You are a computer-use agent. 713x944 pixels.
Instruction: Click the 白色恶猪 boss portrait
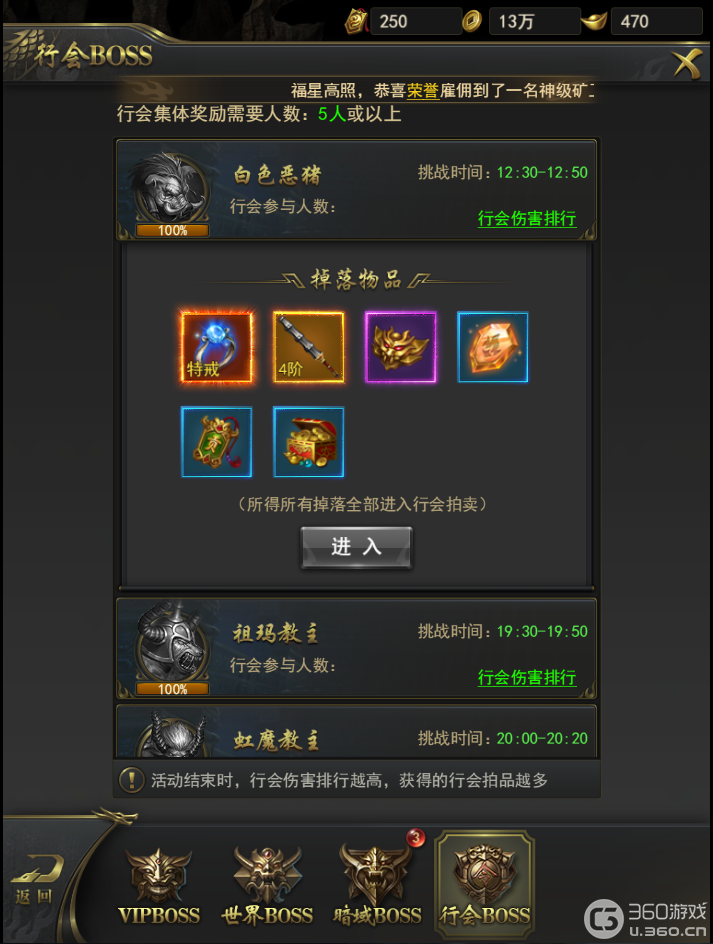(x=172, y=191)
